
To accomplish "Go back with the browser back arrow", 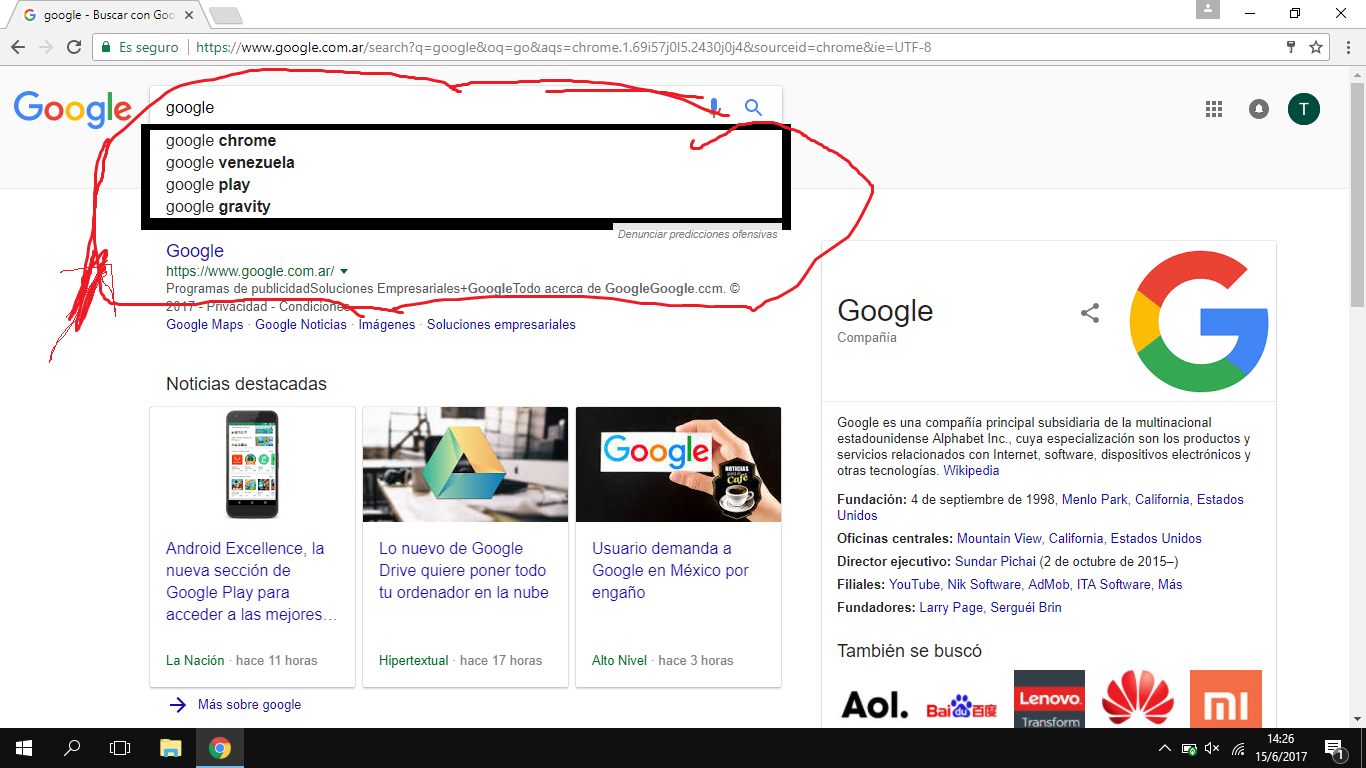I will [18, 47].
